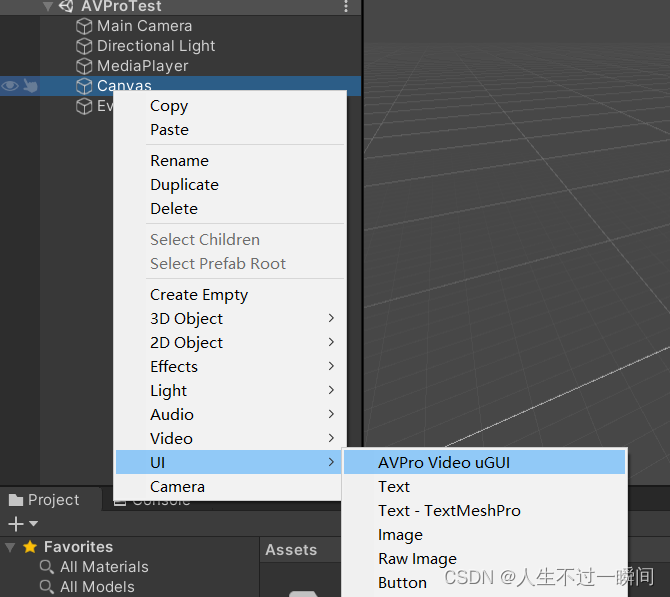
Task: Select Directional Light in the hierarchy
Action: [x=156, y=46]
